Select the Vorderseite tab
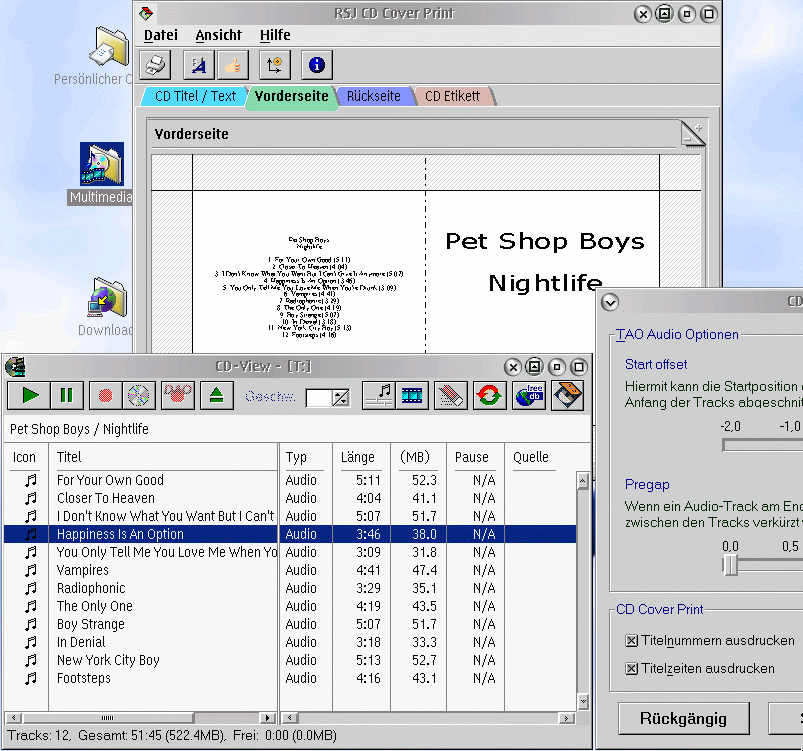The image size is (803, 751). (x=291, y=96)
